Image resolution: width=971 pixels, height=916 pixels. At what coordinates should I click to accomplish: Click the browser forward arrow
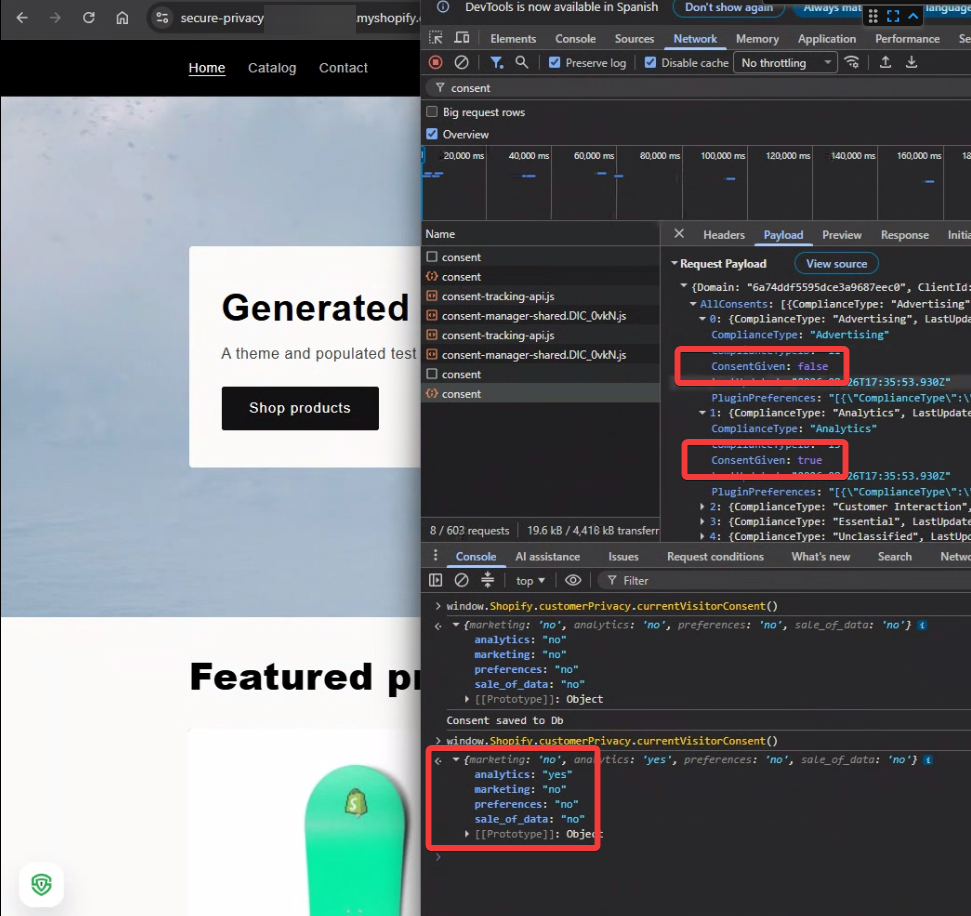click(x=55, y=18)
